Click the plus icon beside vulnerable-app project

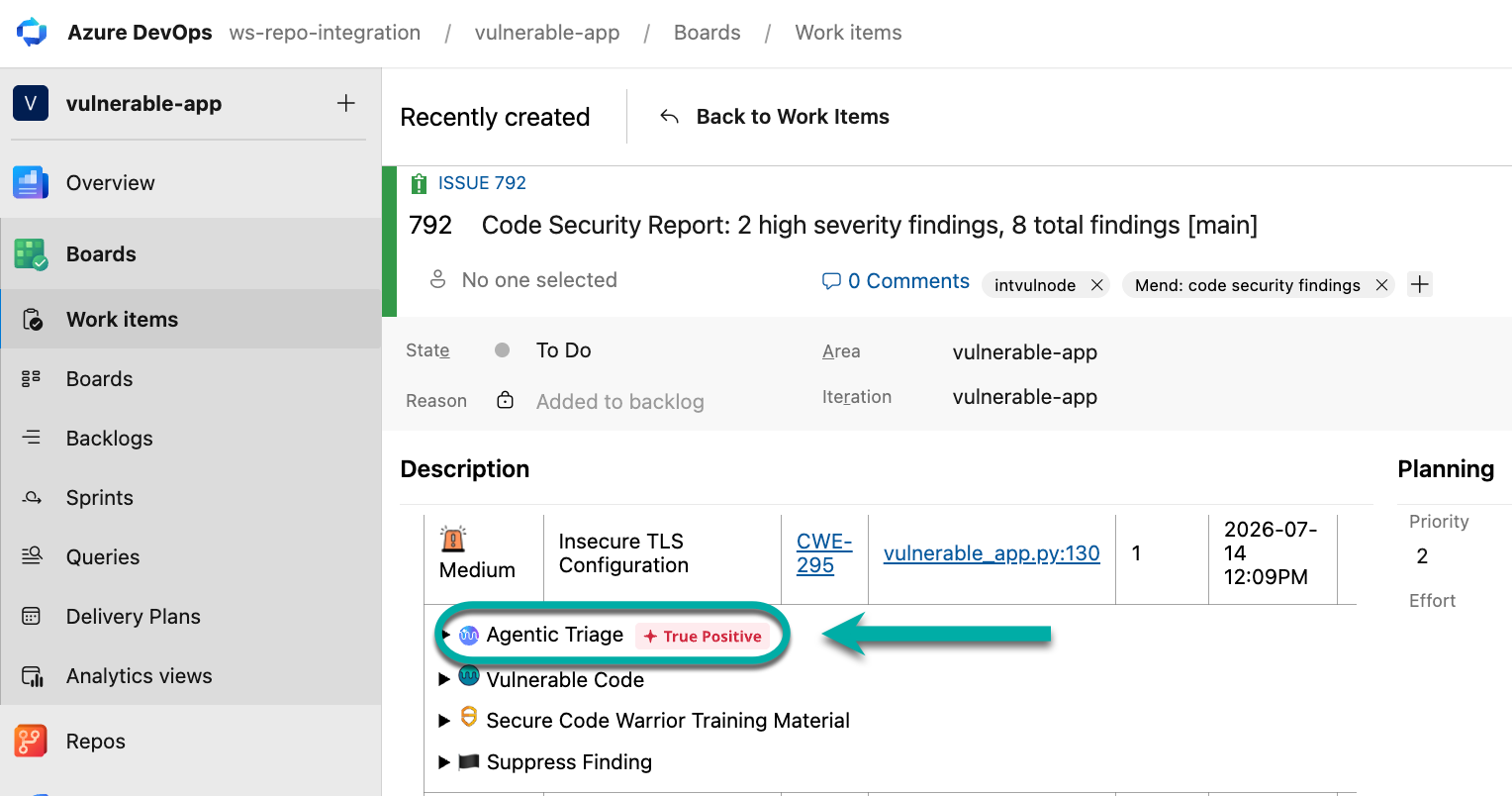pyautogui.click(x=346, y=103)
